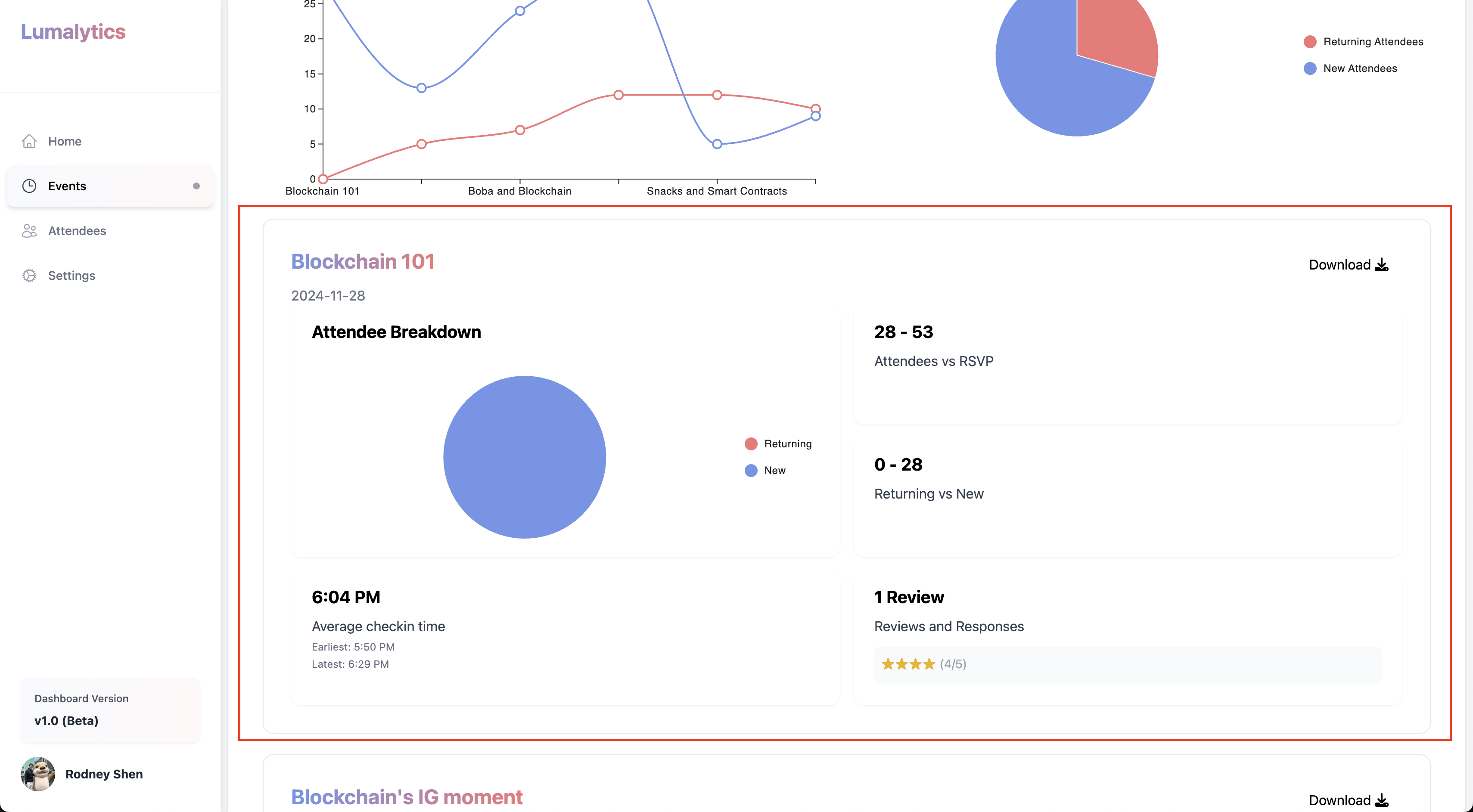The image size is (1473, 812).
Task: Click the Settings gear icon
Action: (x=29, y=276)
